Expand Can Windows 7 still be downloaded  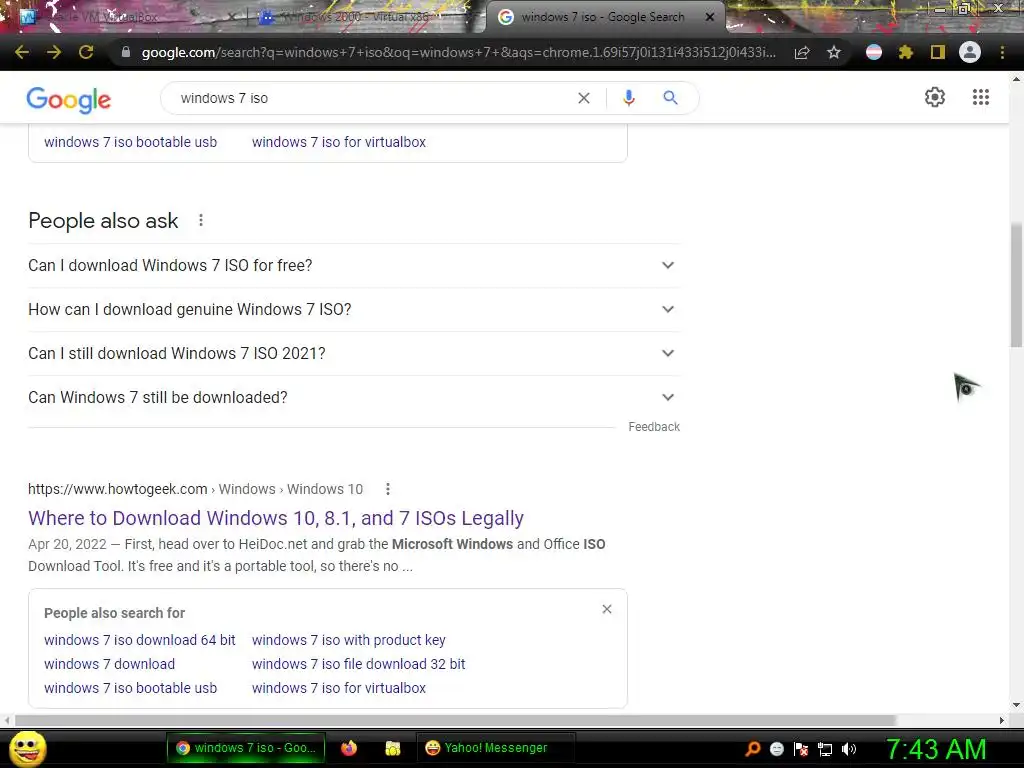click(353, 397)
